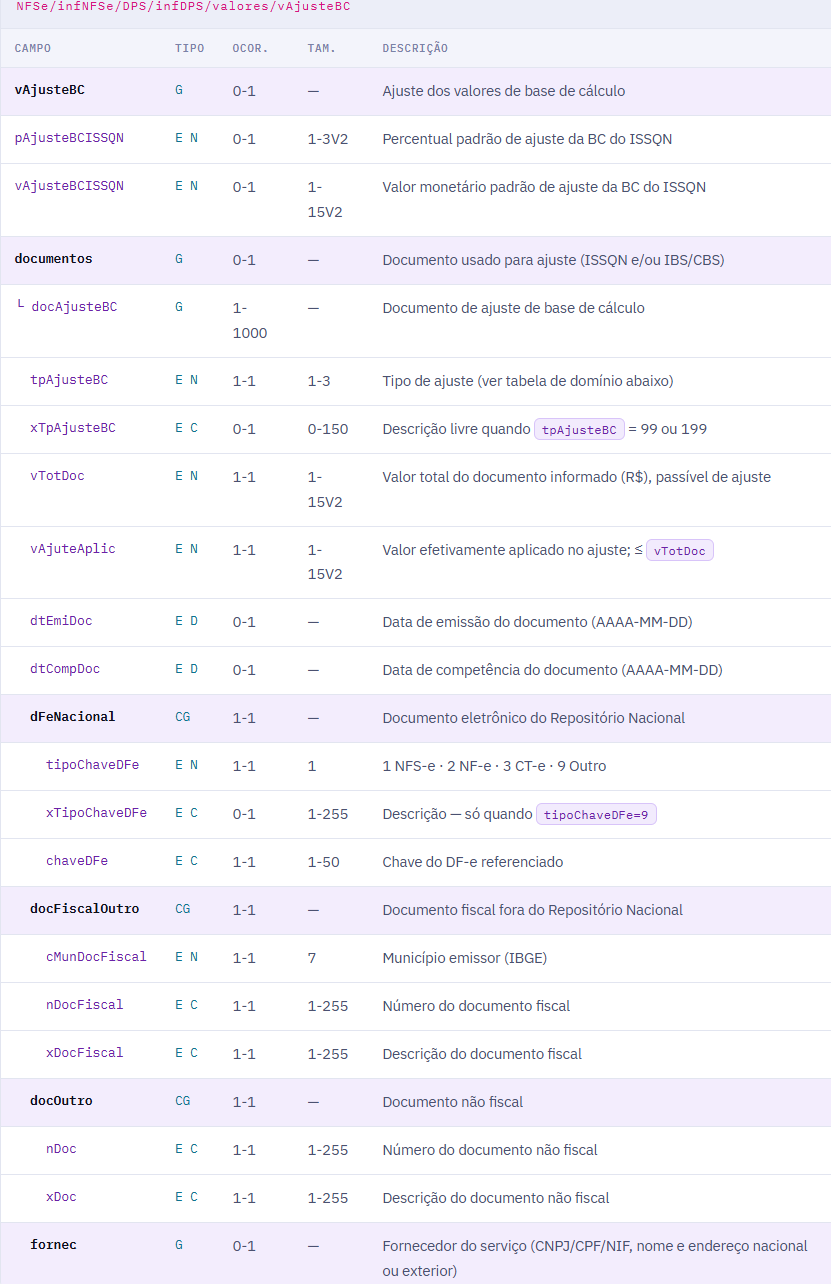831x1284 pixels.
Task: Click the 1-50 size value for chaveDFe
Action: pos(324,862)
